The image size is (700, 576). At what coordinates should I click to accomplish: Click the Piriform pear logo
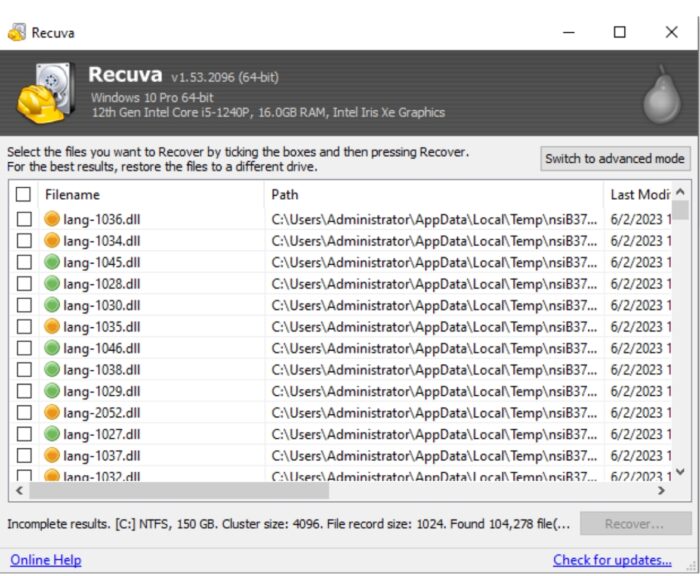tap(662, 95)
